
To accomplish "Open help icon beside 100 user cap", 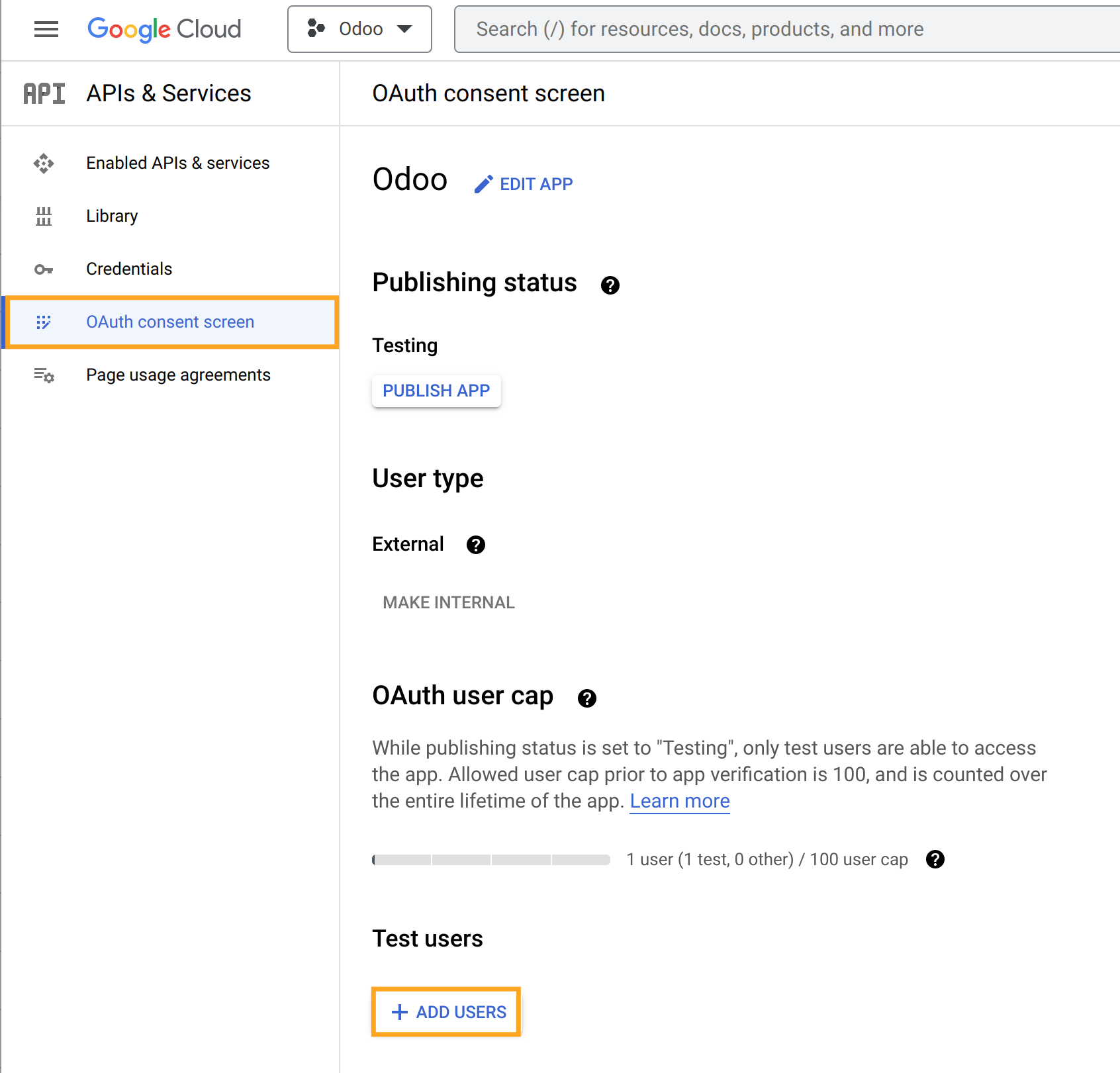I will [x=935, y=859].
